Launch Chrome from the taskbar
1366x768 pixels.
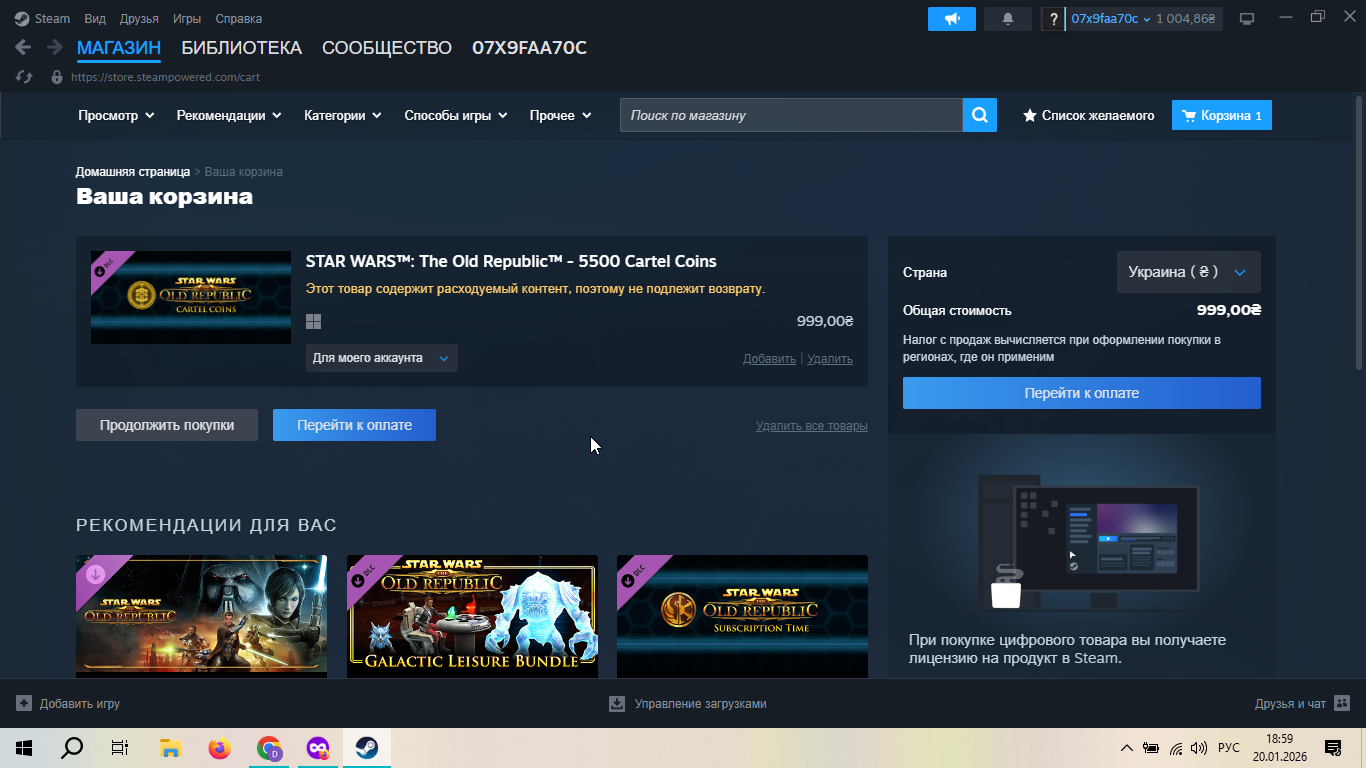point(268,748)
